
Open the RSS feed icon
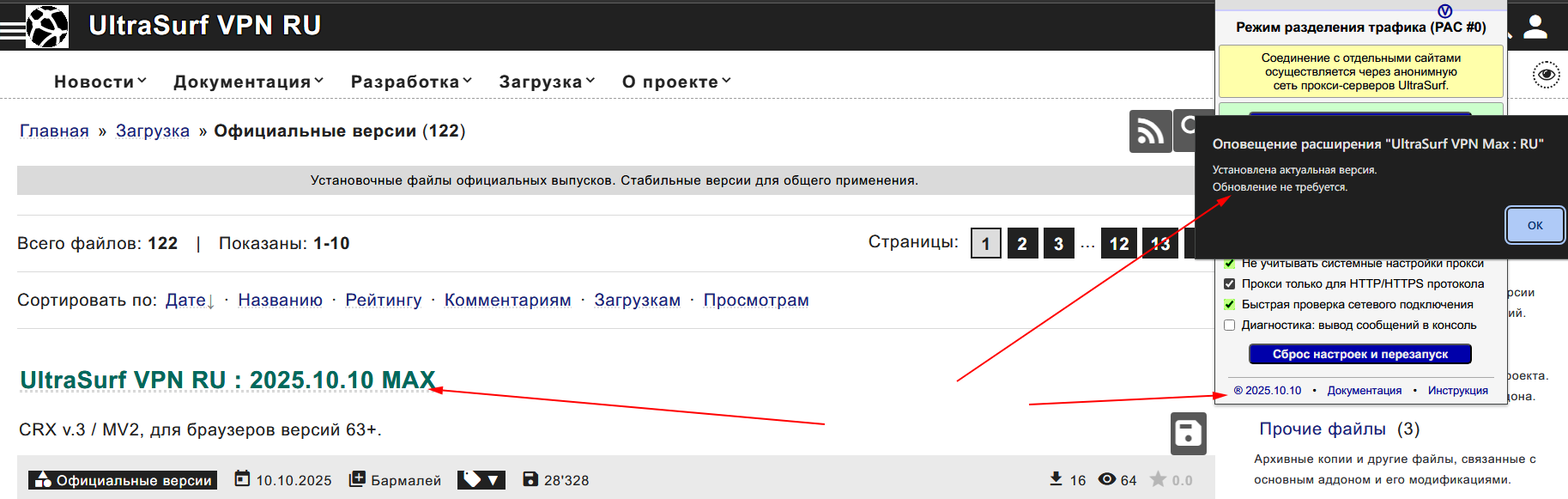[1150, 131]
